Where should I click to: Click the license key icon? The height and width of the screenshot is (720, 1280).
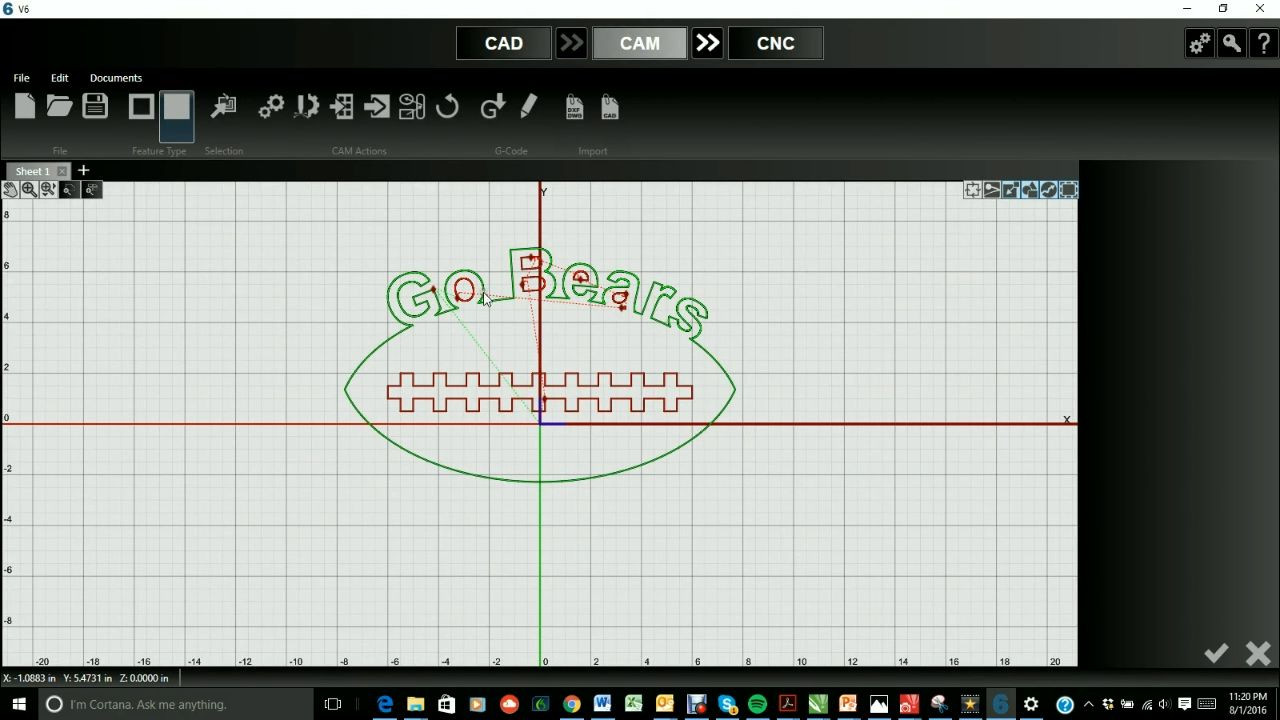pyautogui.click(x=1232, y=43)
